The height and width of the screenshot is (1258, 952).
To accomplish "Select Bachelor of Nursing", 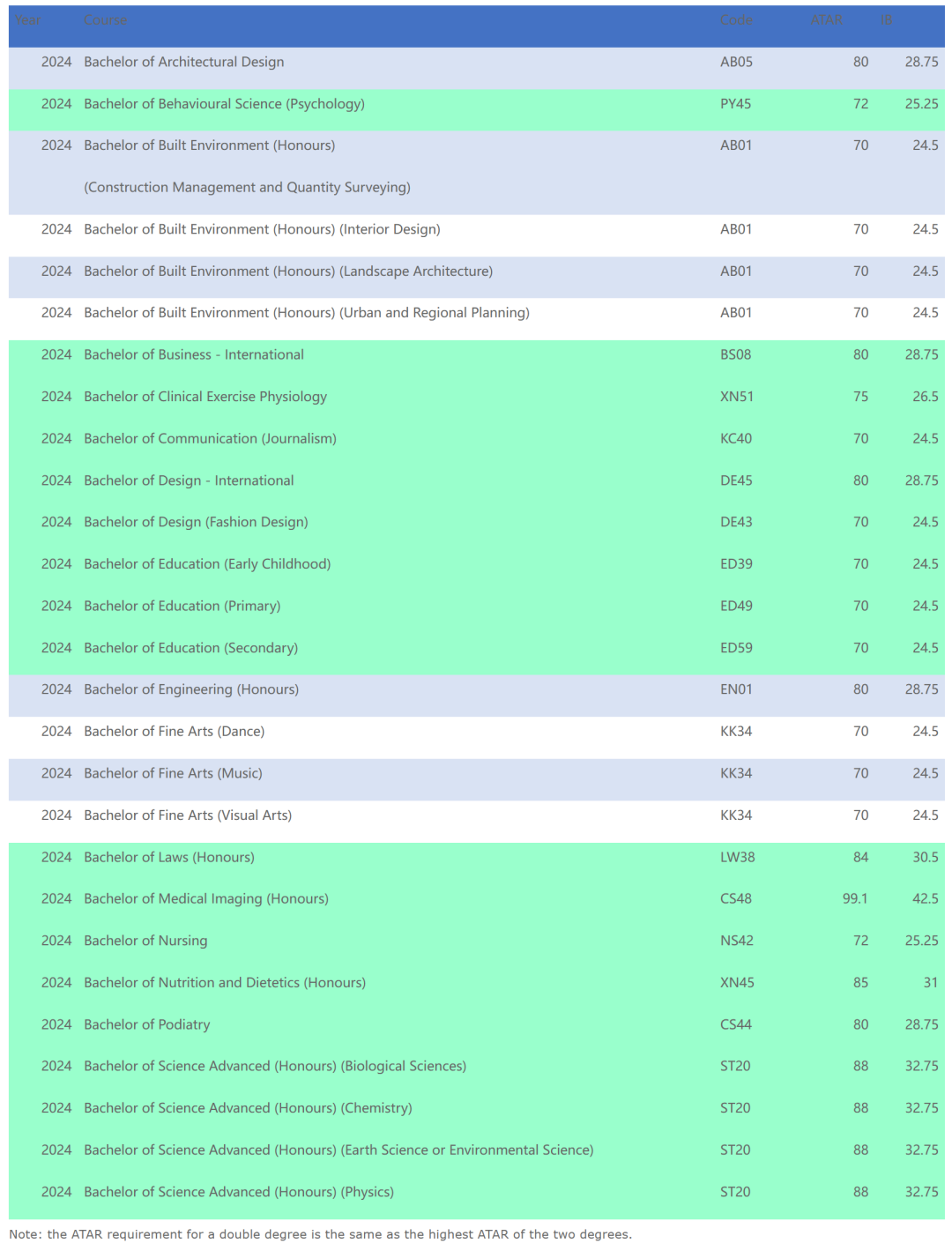I will (145, 941).
